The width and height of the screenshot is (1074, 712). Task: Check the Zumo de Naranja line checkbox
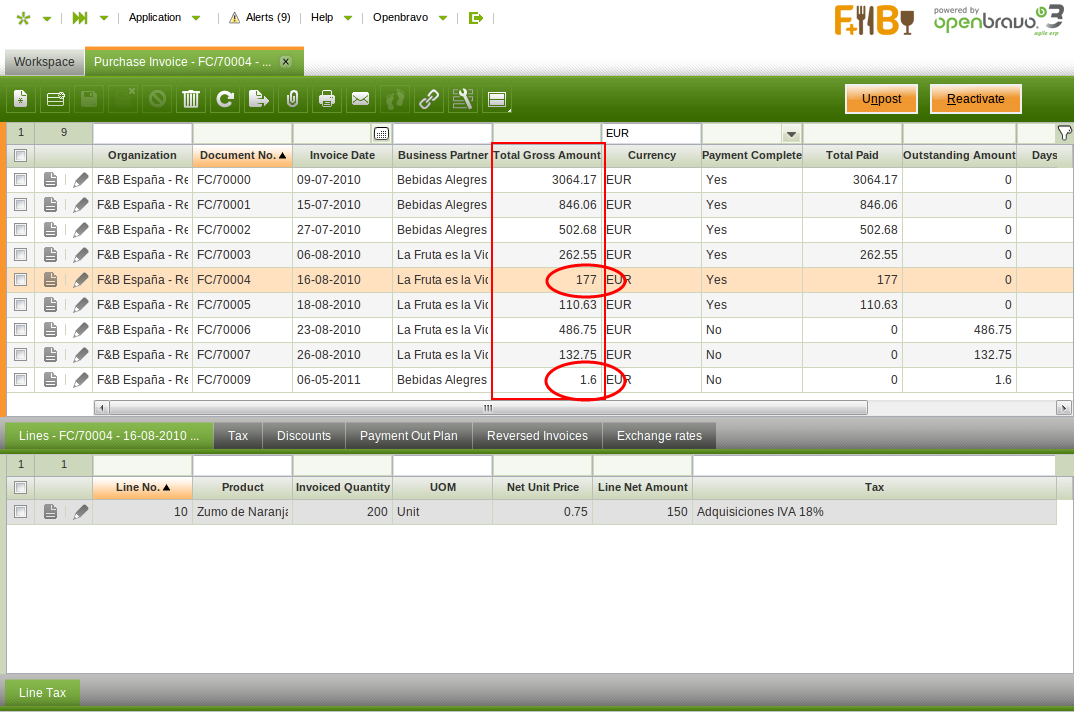click(20, 512)
